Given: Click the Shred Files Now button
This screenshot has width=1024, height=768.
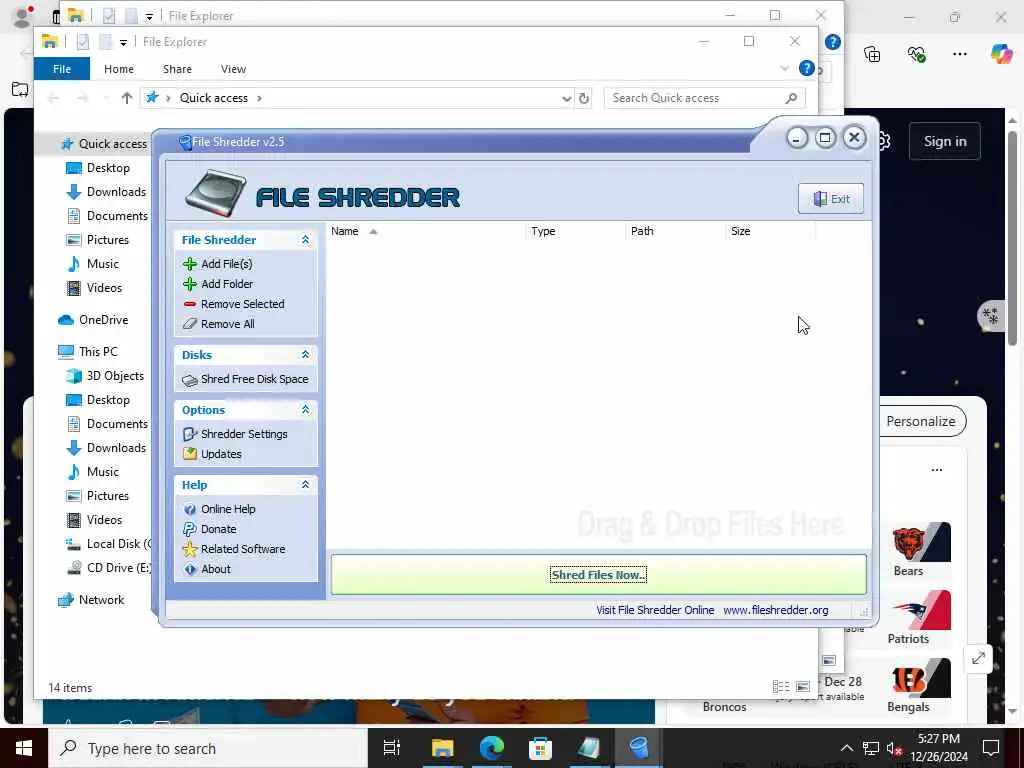Looking at the screenshot, I should coord(598,575).
